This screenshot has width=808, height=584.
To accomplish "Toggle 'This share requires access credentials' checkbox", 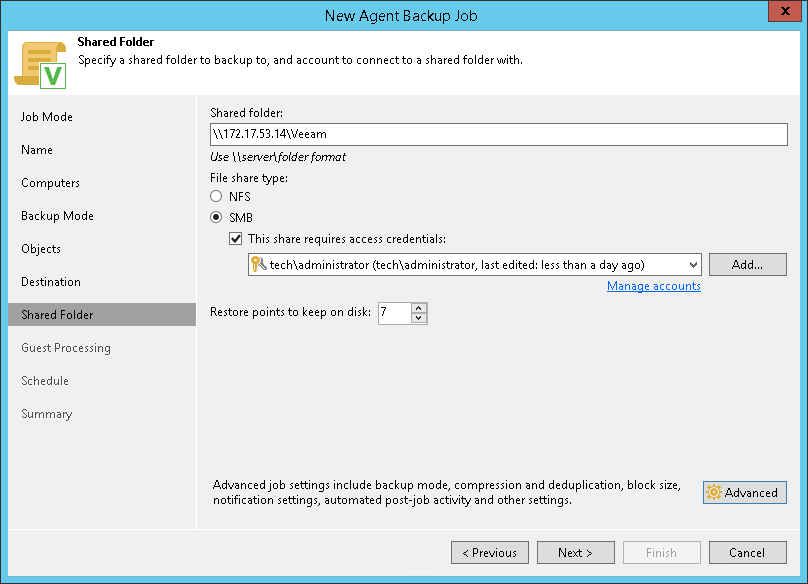I will (x=236, y=239).
